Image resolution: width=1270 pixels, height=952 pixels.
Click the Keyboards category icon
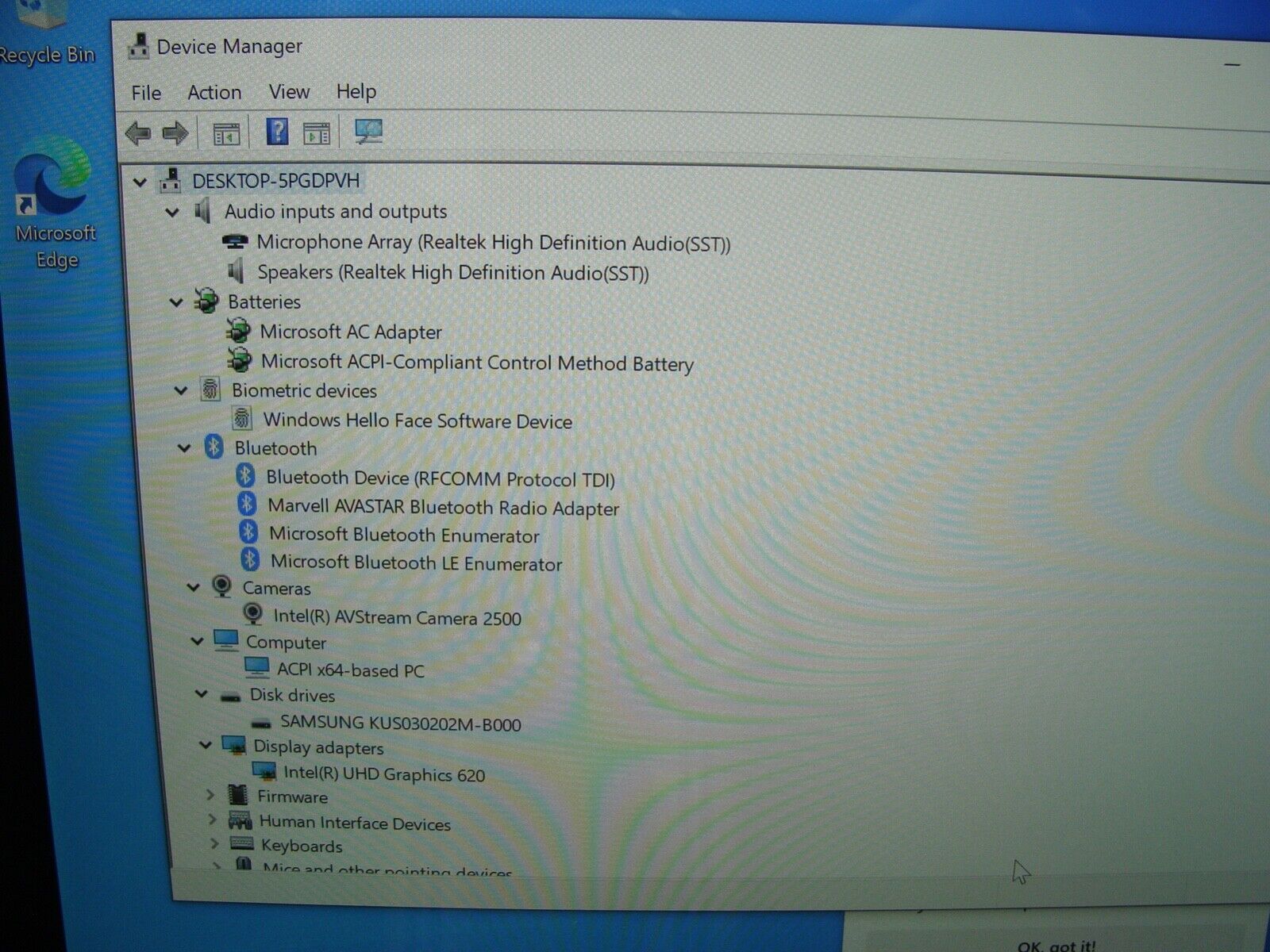pos(241,845)
